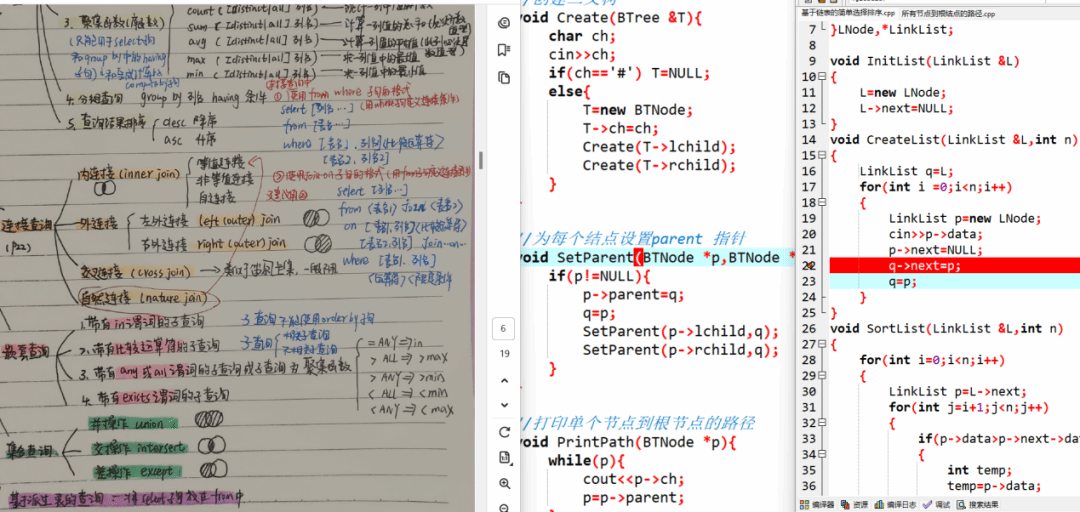
Task: Collapse the SortList fold at line 27
Action: pyautogui.click(x=823, y=345)
